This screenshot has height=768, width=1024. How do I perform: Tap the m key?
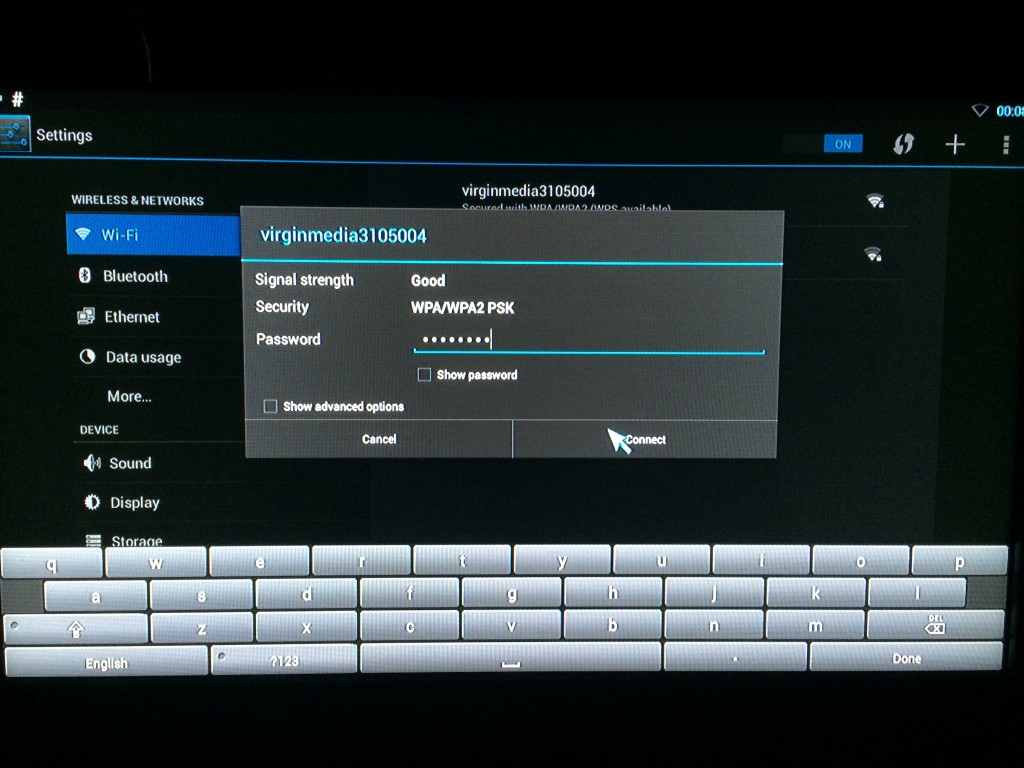815,626
